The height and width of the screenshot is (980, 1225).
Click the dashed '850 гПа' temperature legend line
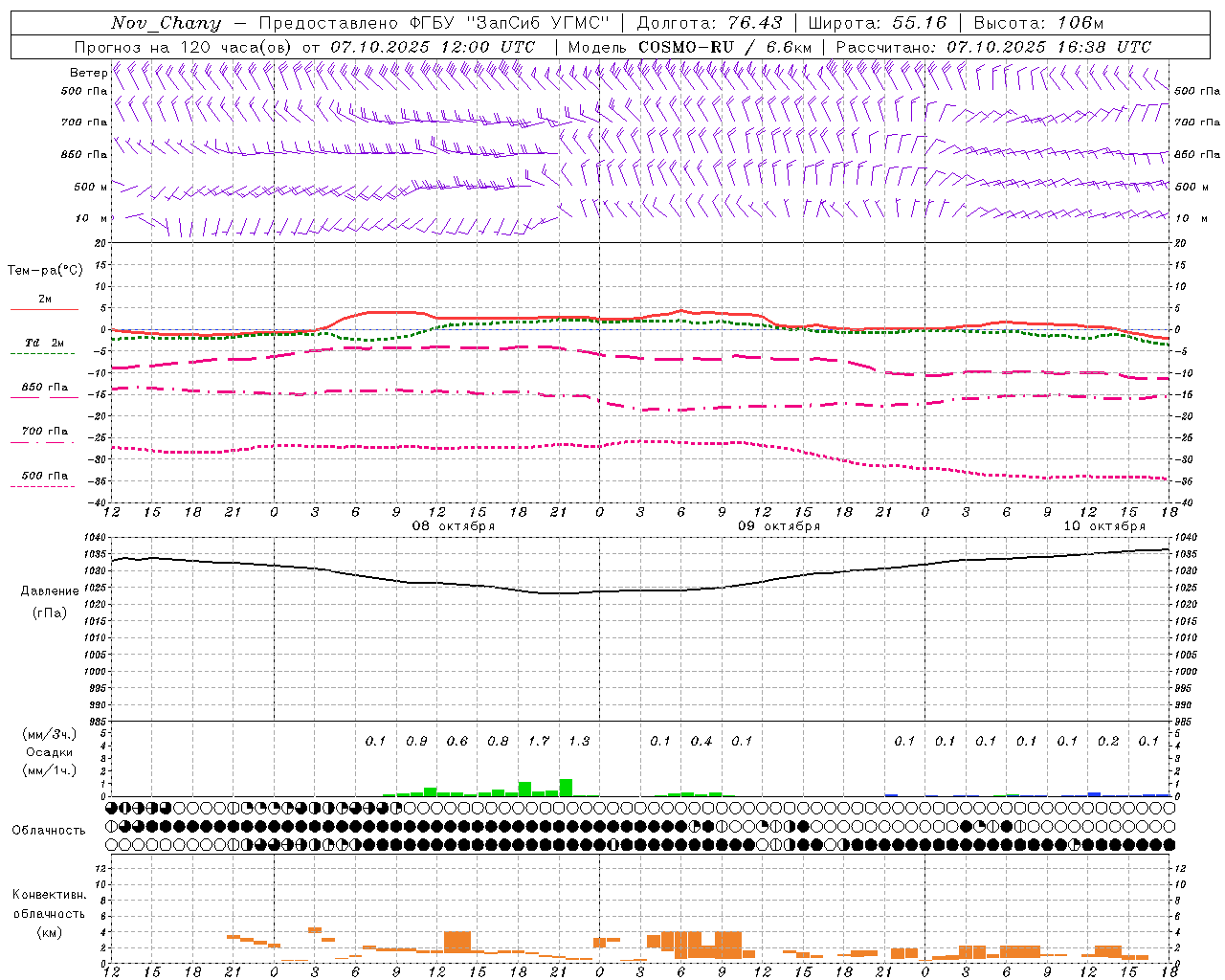pos(44,396)
